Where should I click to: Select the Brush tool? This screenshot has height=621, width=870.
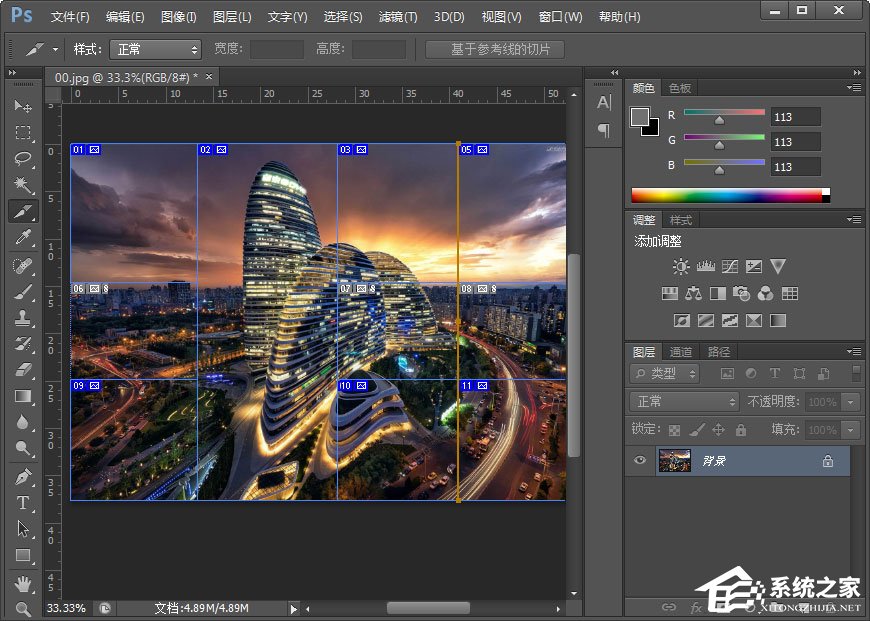pos(23,291)
